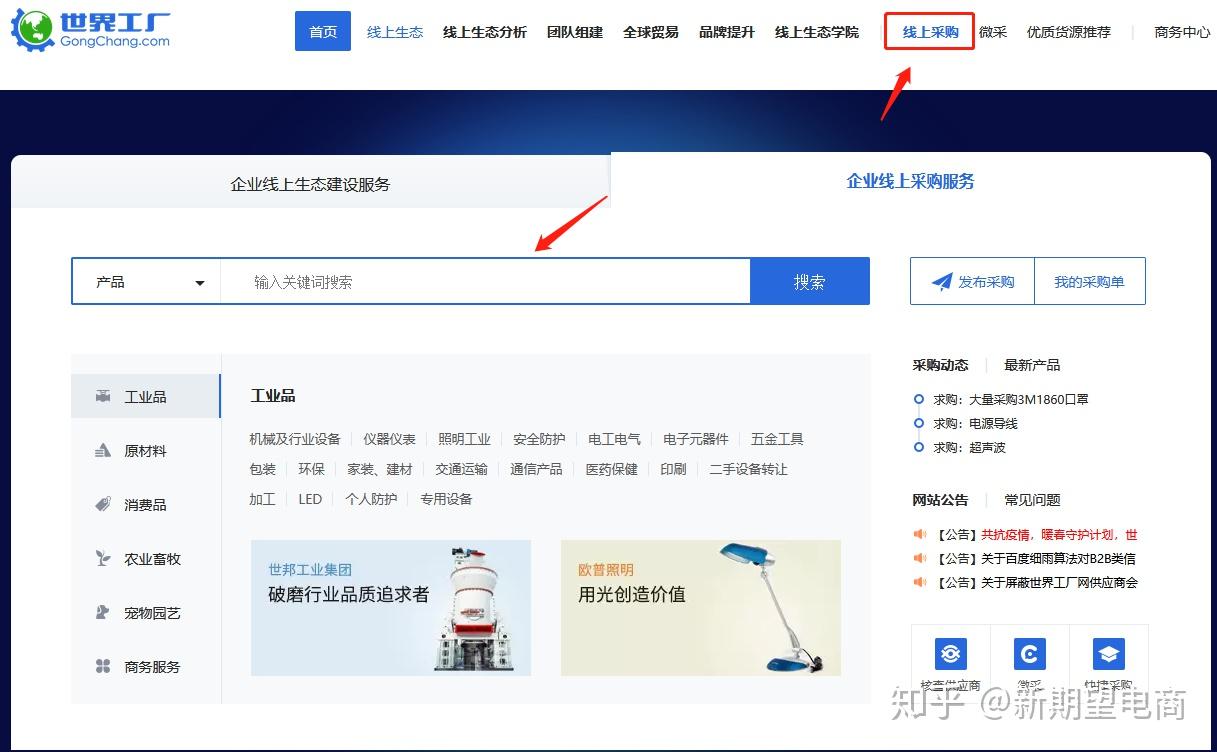Choose the 农业畜牧 plant icon
Image resolution: width=1217 pixels, height=752 pixels.
pos(103,559)
